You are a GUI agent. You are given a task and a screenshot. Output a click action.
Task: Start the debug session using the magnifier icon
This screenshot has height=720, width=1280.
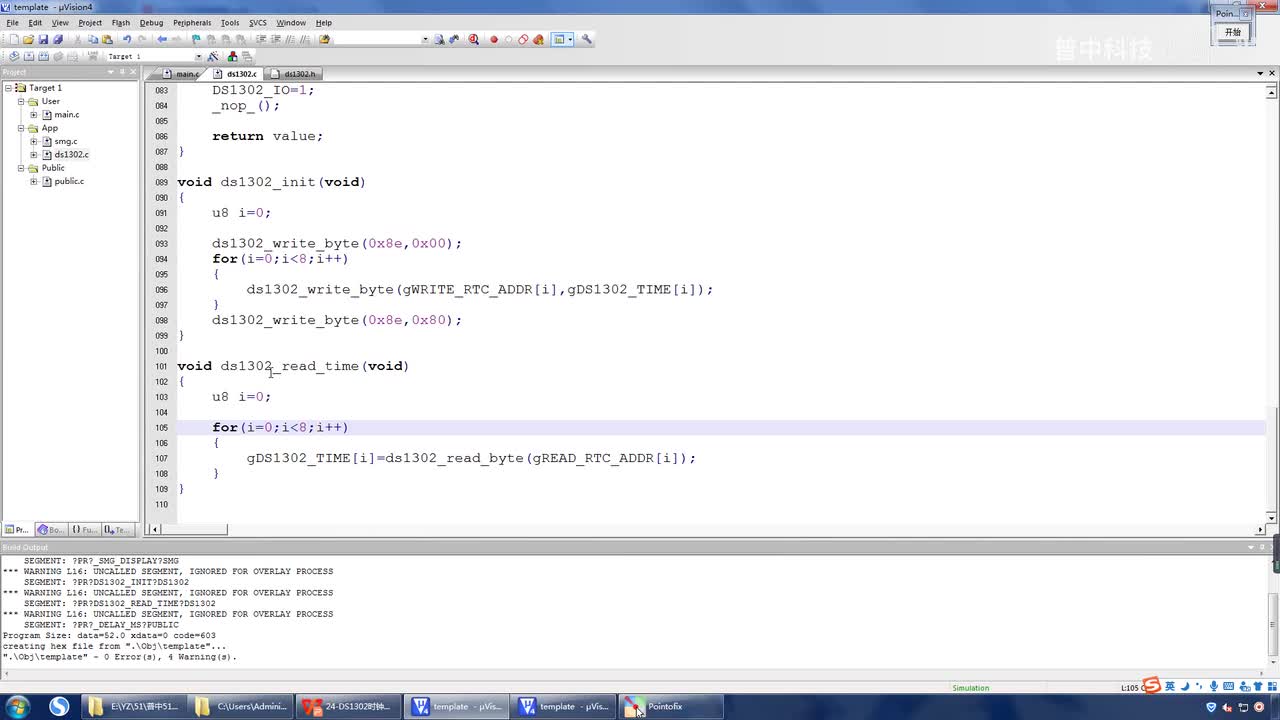click(474, 40)
